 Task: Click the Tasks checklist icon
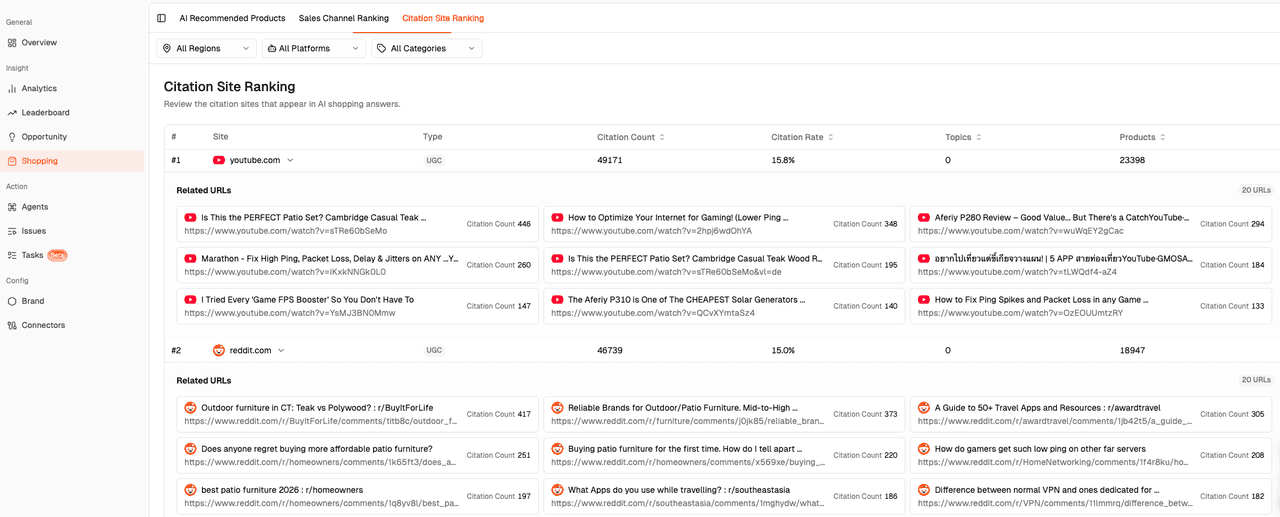12,254
